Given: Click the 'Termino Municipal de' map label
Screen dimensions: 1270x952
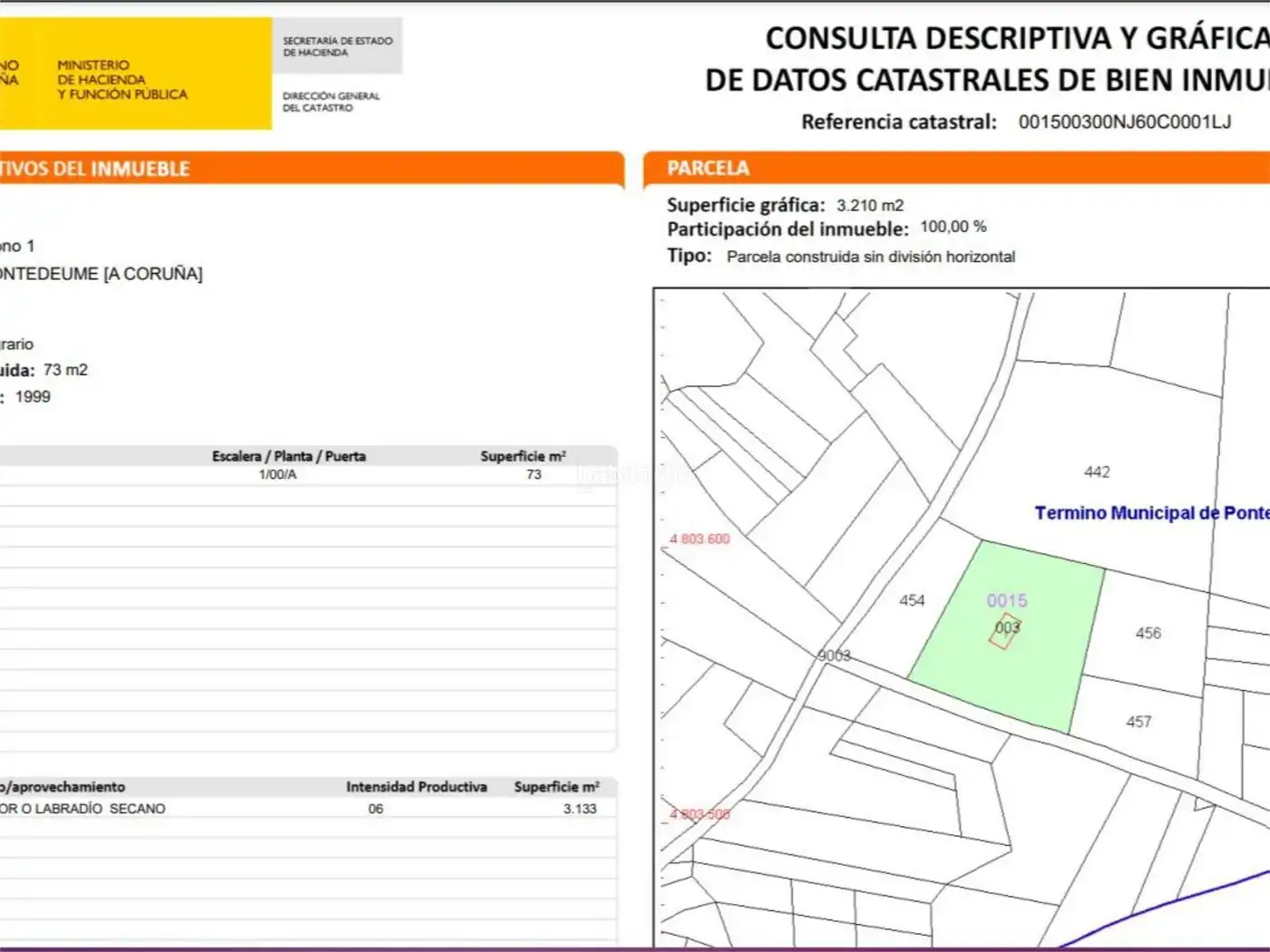Looking at the screenshot, I should point(1127,513).
